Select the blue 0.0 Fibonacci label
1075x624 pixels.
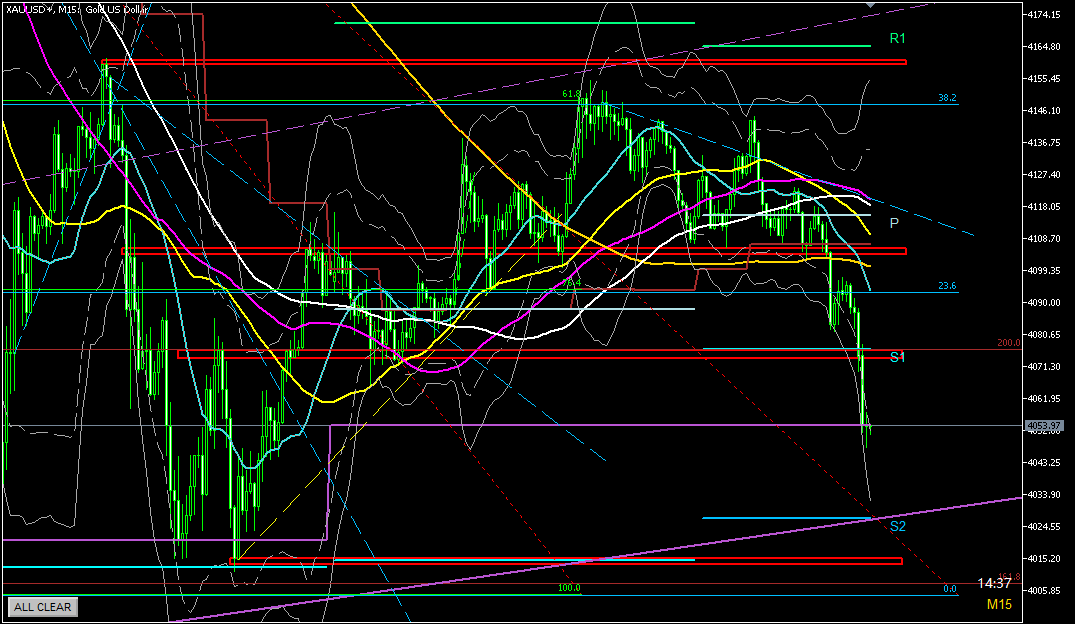[951, 588]
